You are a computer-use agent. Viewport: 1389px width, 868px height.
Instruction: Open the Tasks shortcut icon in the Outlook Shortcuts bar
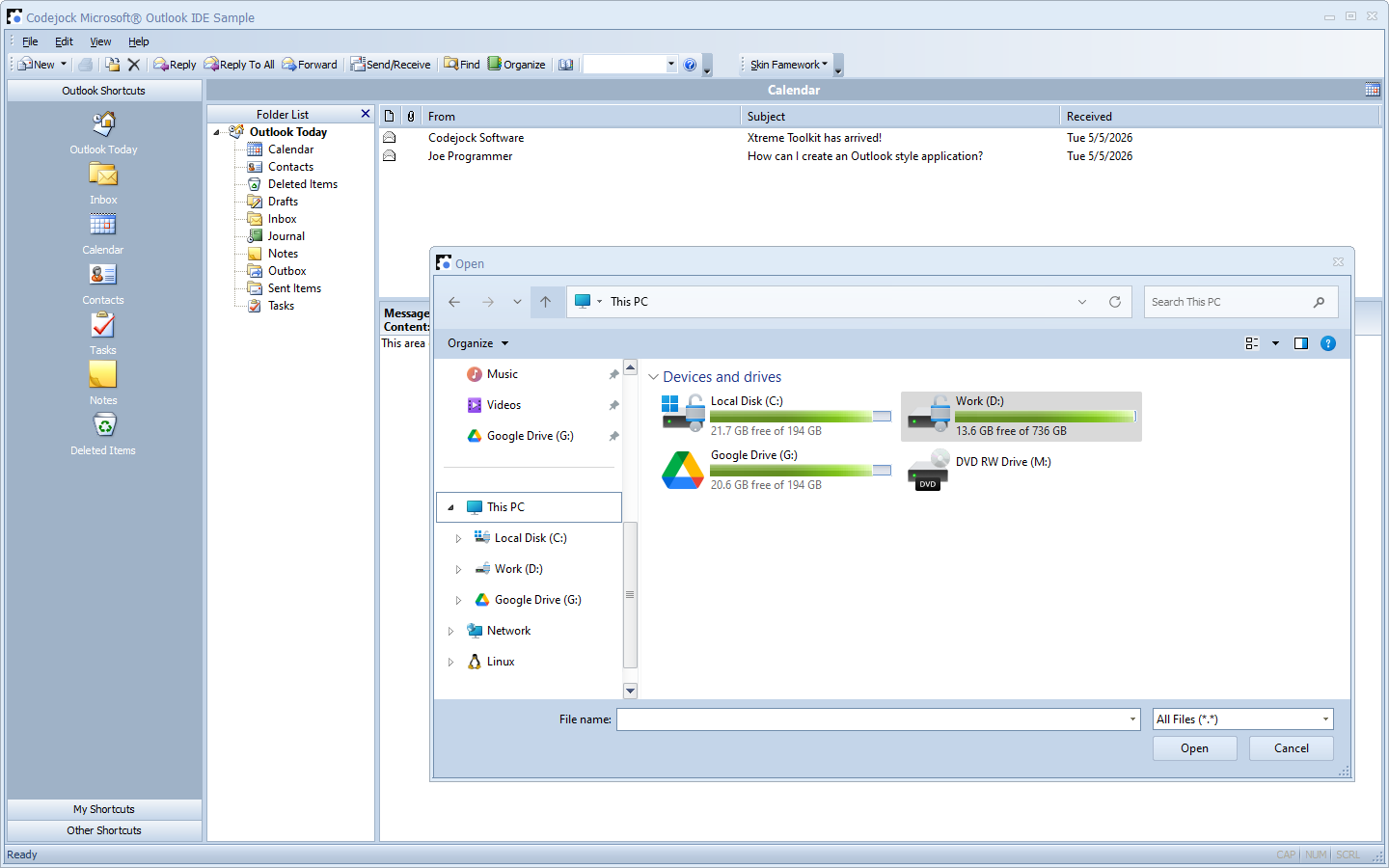point(103,325)
